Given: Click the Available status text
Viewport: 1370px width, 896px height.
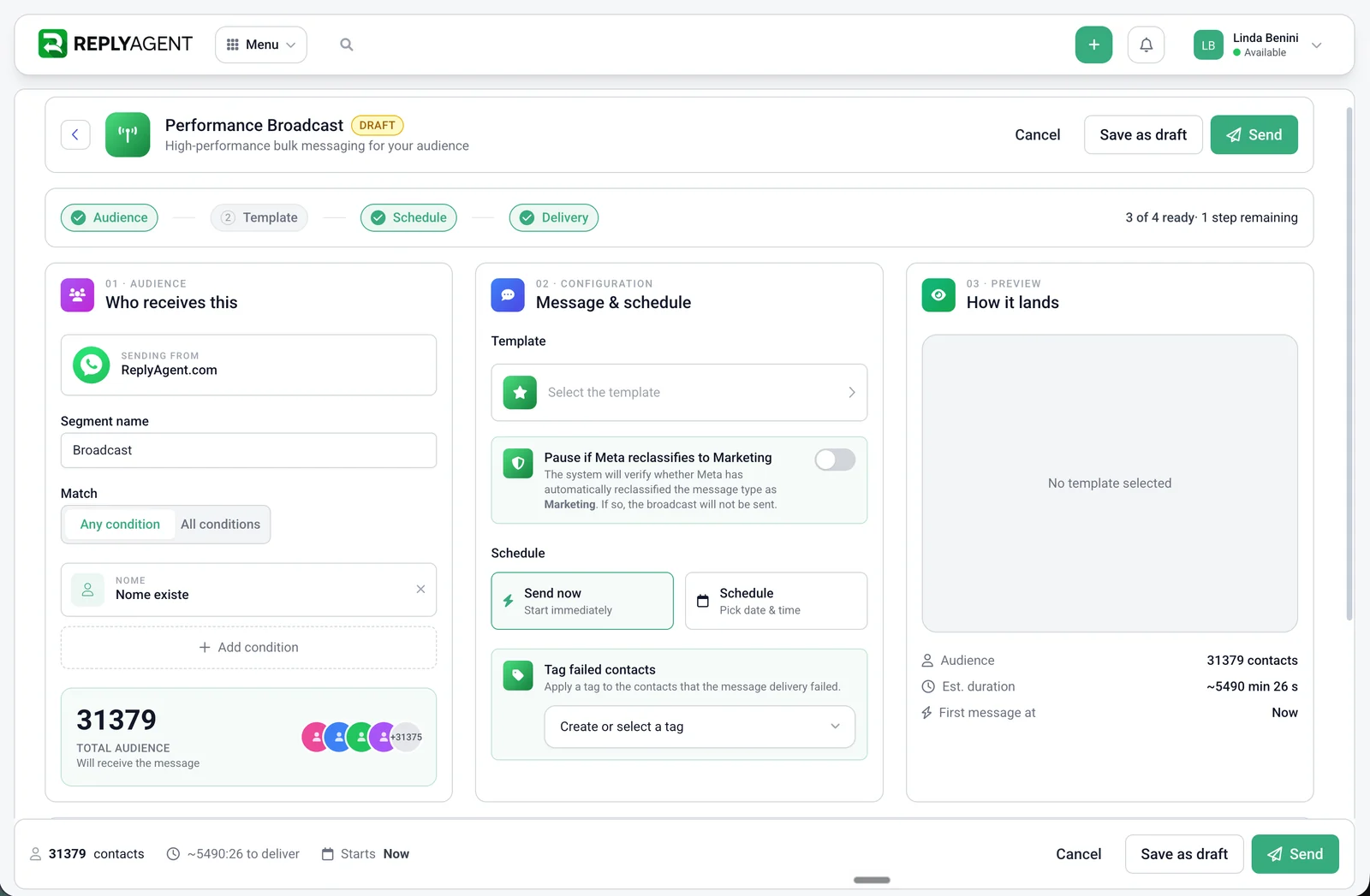Looking at the screenshot, I should [x=1265, y=53].
